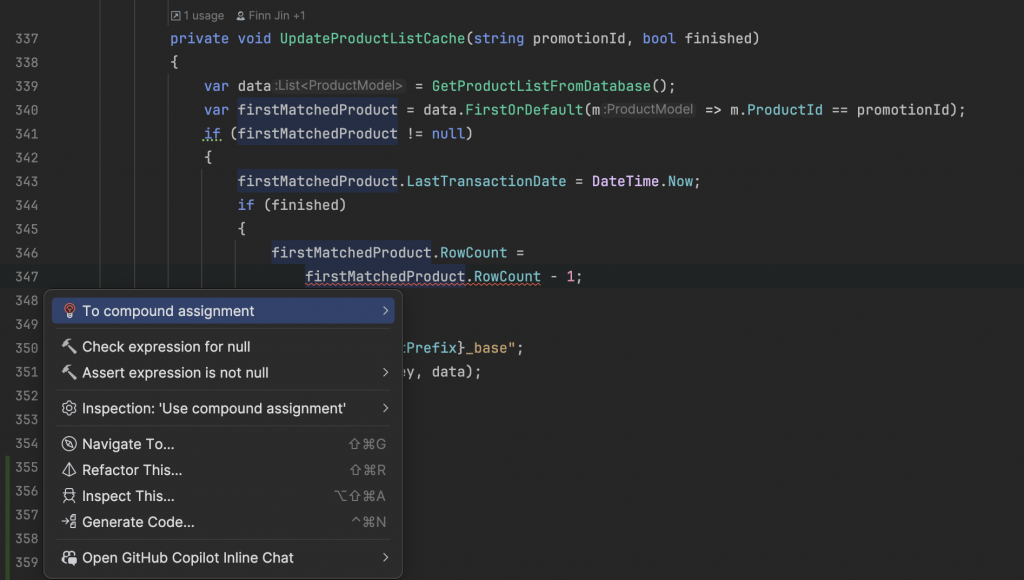This screenshot has height=580, width=1024.
Task: Click the GetProductListFromDatabase call
Action: point(541,86)
